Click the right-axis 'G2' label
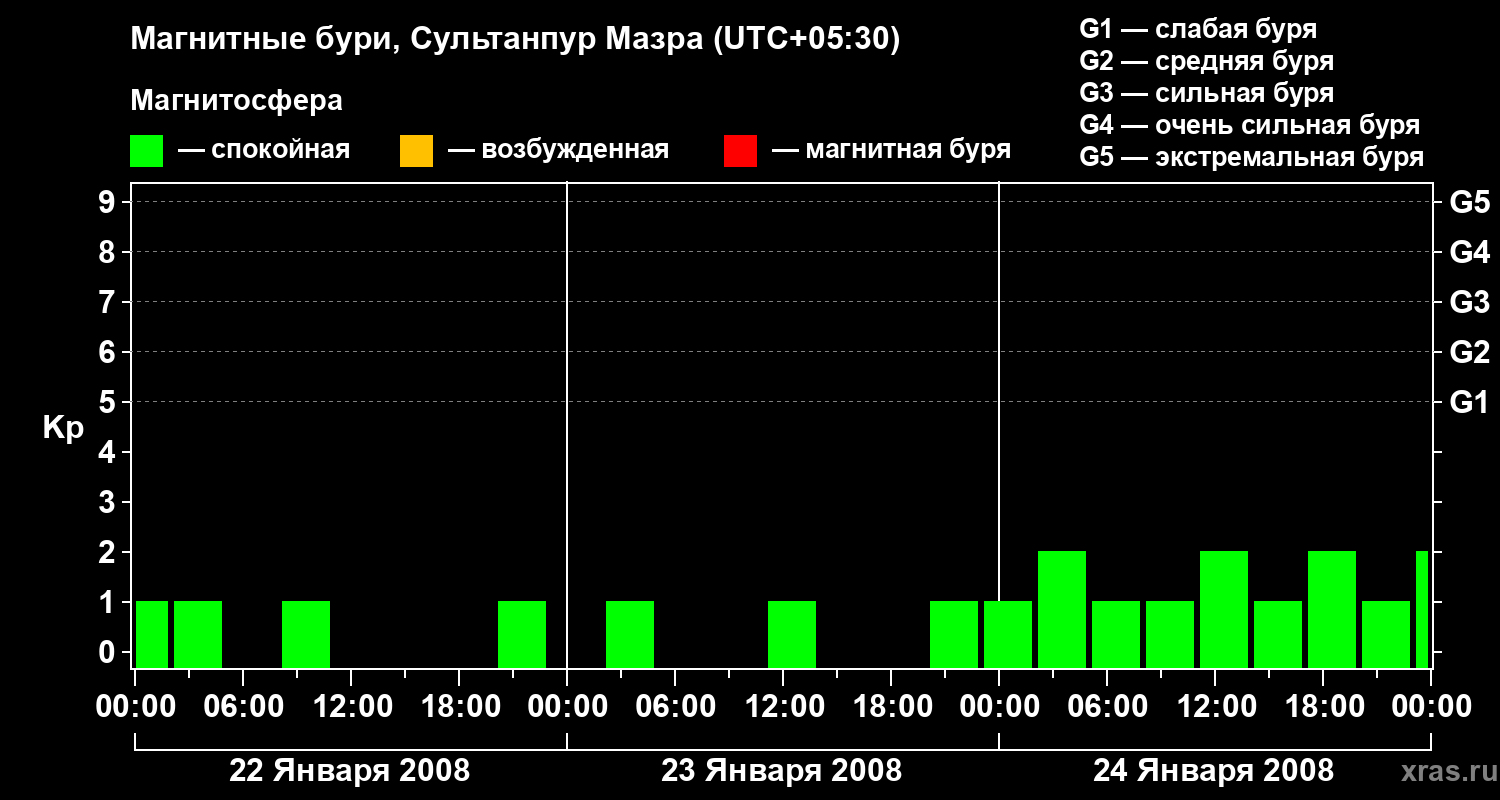The image size is (1500, 800). (1470, 352)
